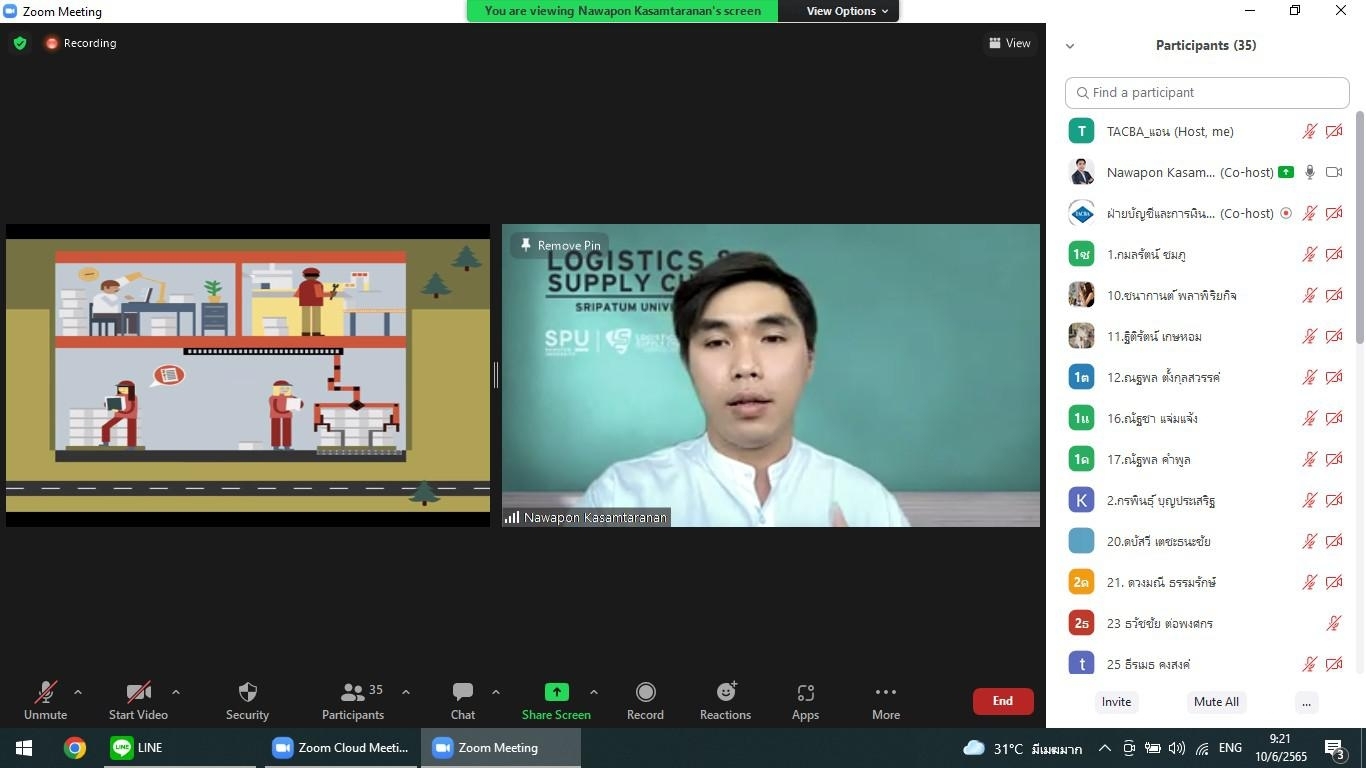Open audio options arrow beside Unmute
Screen dimensions: 1366x768
coord(78,692)
